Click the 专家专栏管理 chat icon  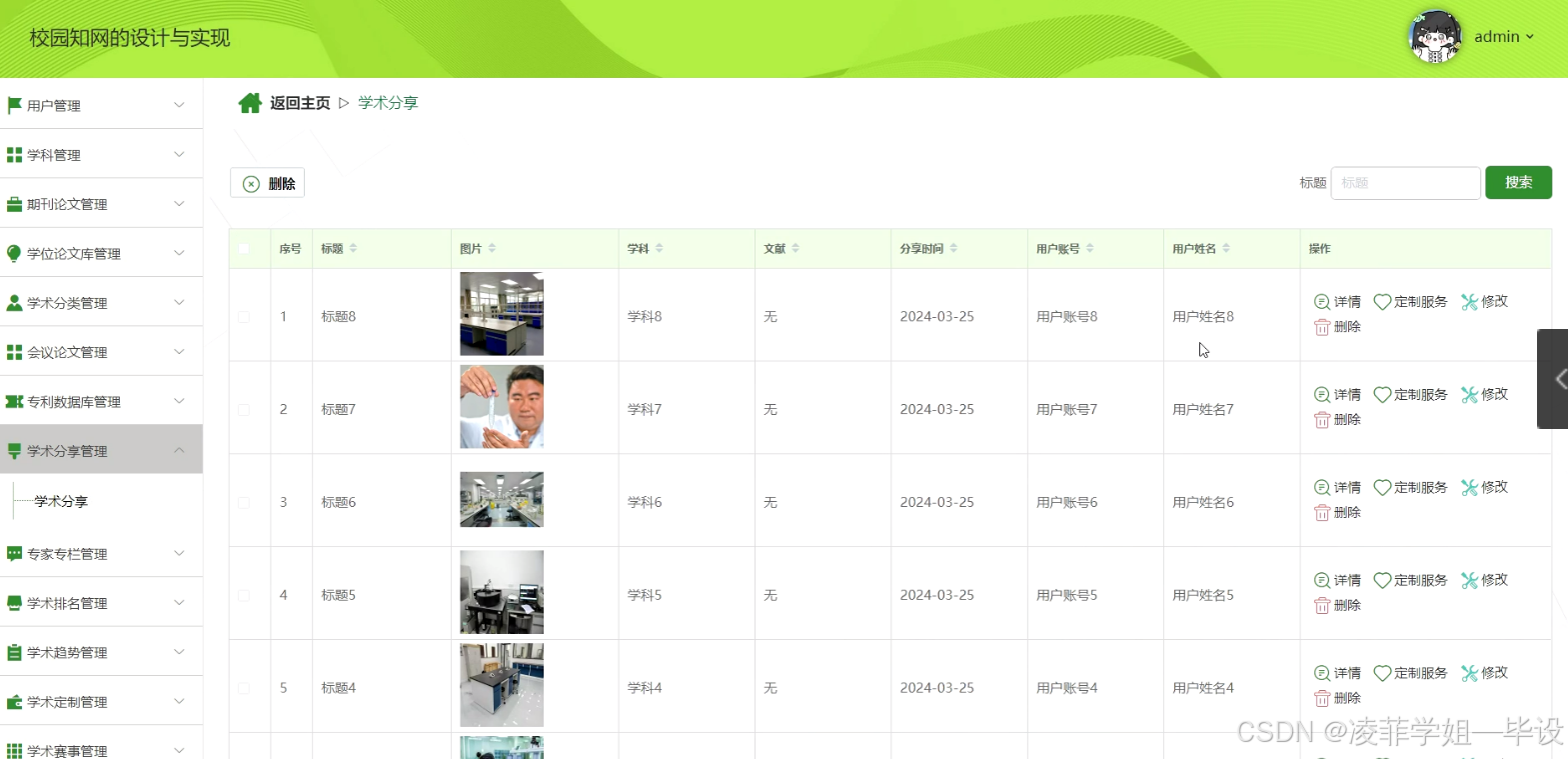(14, 554)
